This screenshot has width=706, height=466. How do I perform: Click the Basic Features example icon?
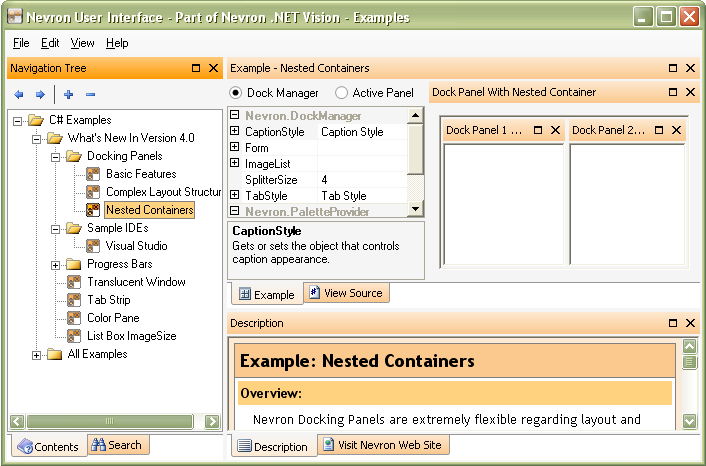(x=93, y=174)
